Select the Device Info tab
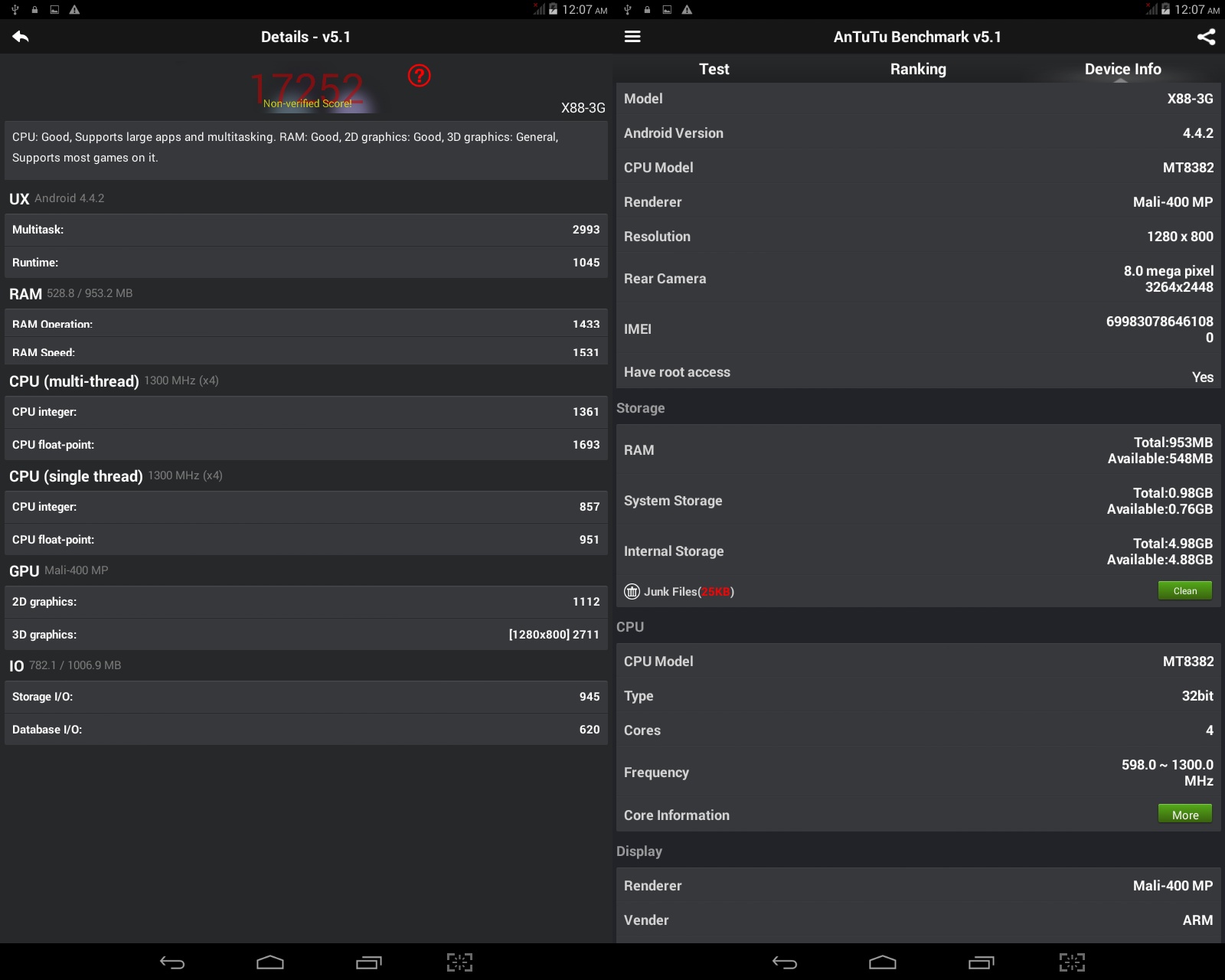The height and width of the screenshot is (980, 1225). (1122, 69)
